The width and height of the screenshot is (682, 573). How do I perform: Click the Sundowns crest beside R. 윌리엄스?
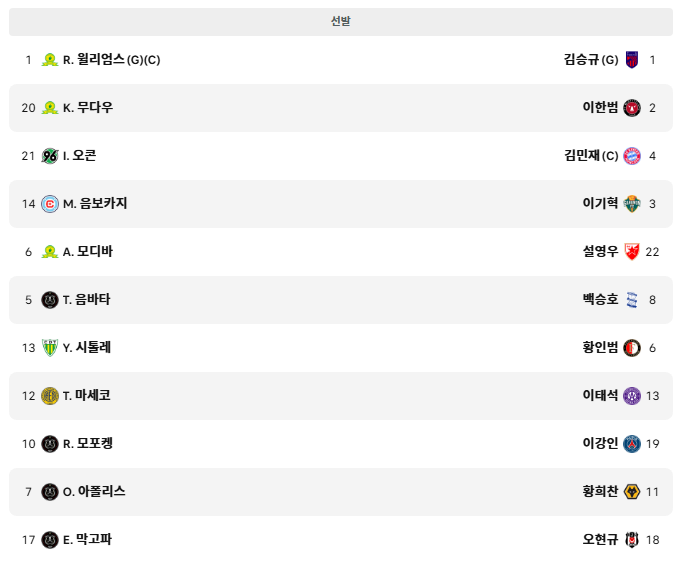(50, 60)
